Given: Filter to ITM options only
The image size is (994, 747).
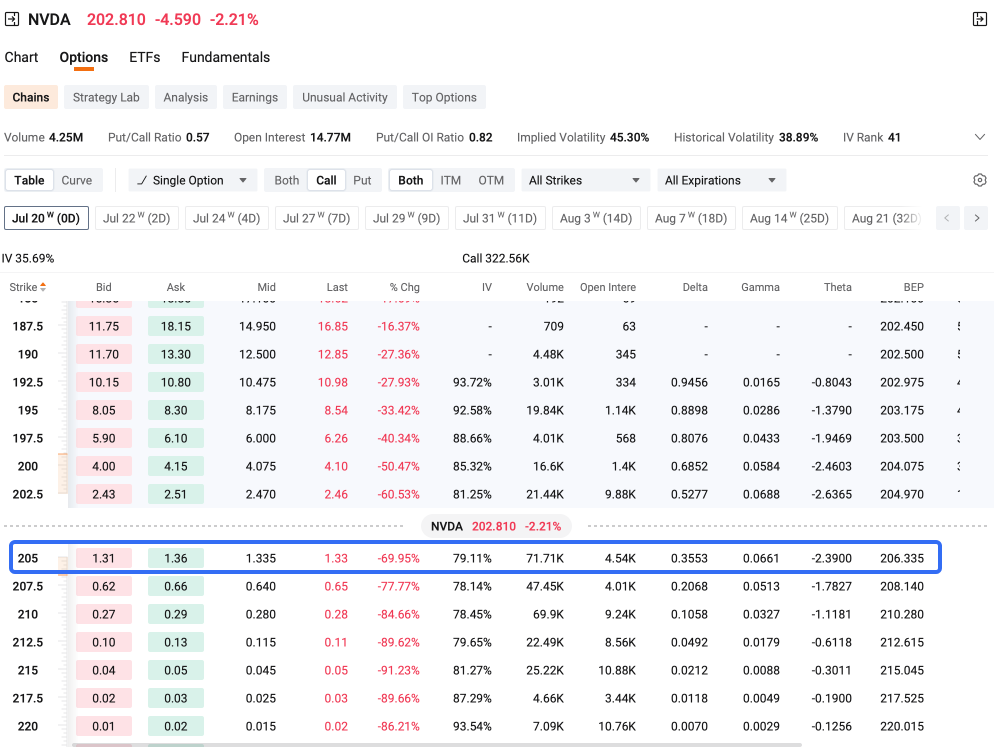Looking at the screenshot, I should [x=451, y=180].
